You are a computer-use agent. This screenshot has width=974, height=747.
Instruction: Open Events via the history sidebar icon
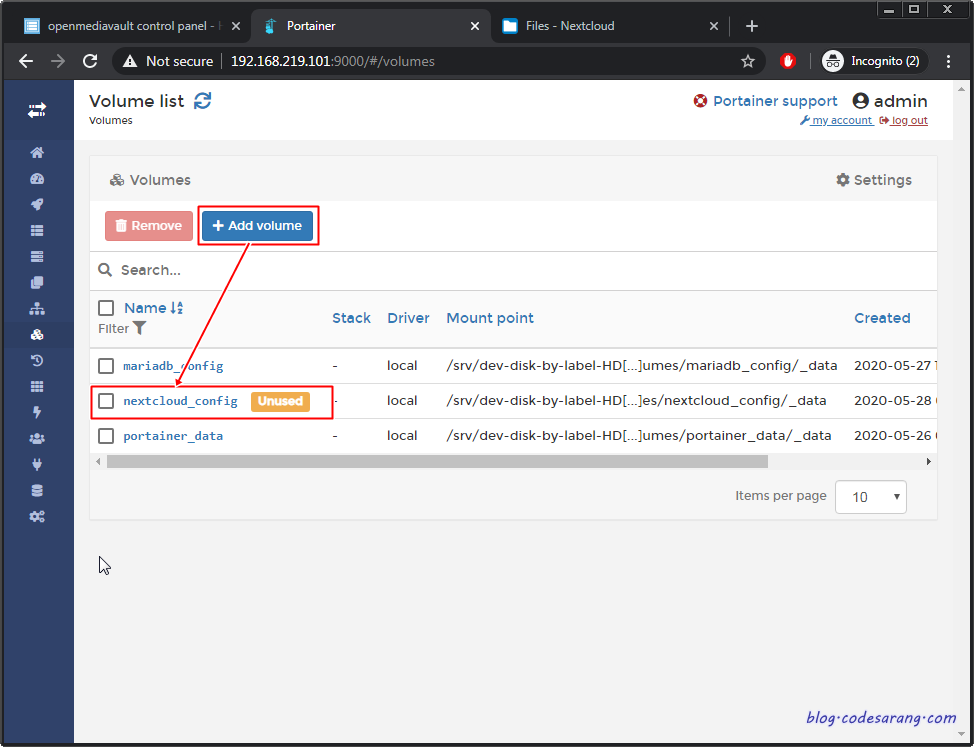point(37,361)
